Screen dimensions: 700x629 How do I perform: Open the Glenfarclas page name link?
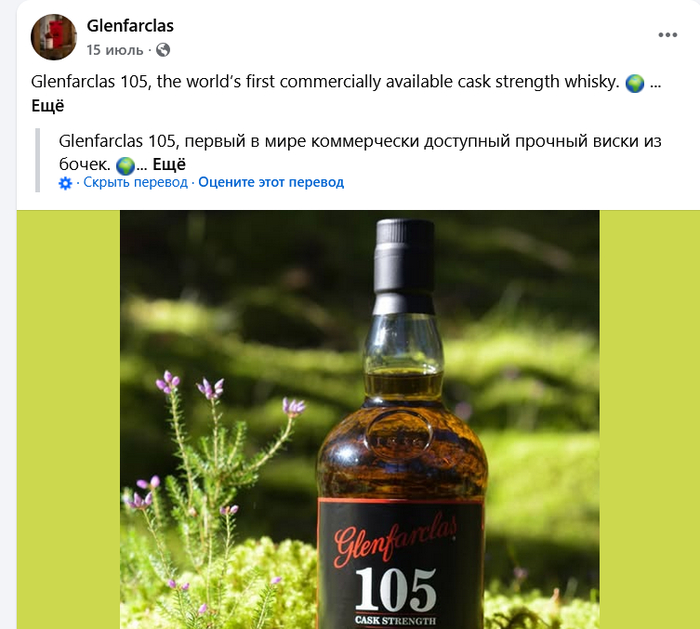130,26
